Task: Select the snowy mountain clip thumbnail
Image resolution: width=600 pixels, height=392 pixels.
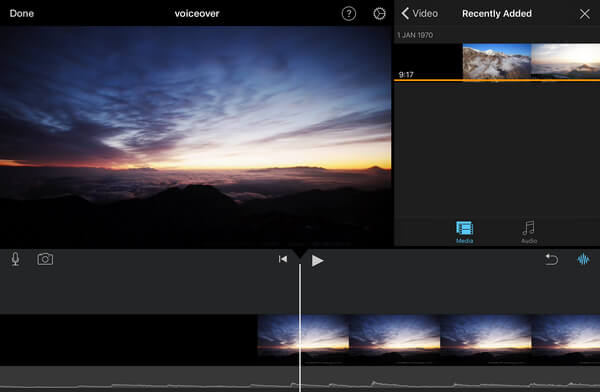Action: (497, 61)
